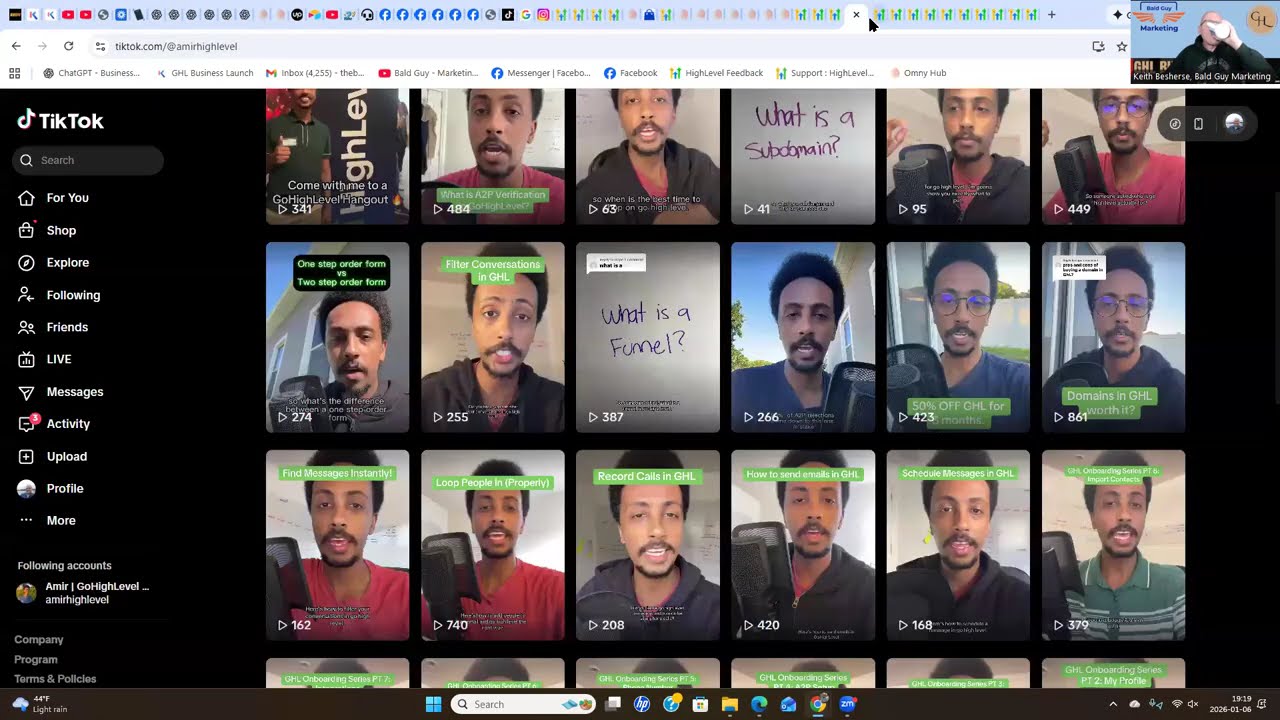
Task: Open Microsoft Edge from the taskbar
Action: click(759, 704)
